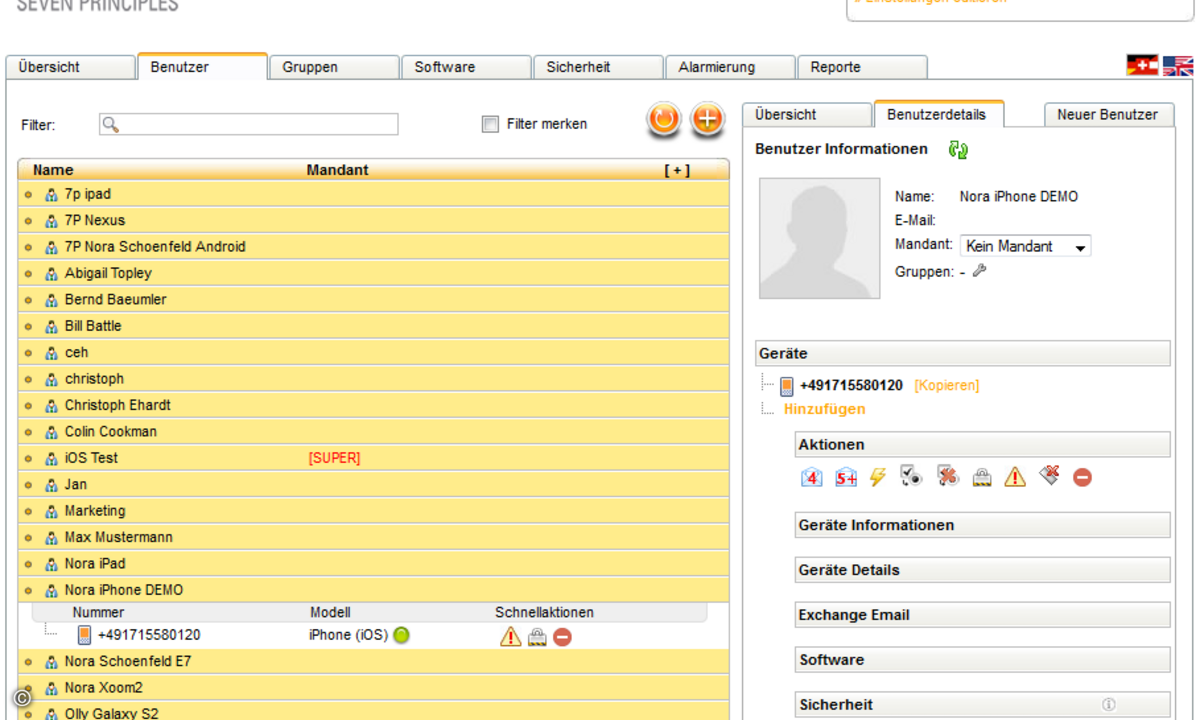Open the Alarmierung tab
Viewport: 1200px width, 720px height.
coord(730,67)
